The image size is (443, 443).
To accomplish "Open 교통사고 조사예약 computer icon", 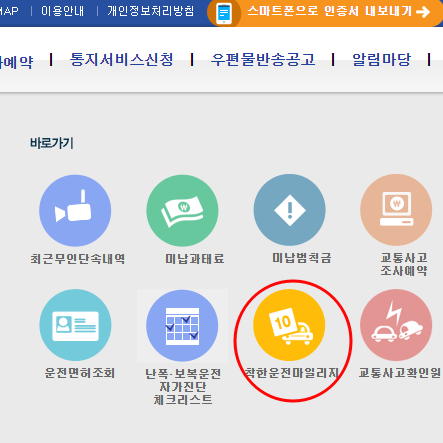I will [x=396, y=210].
